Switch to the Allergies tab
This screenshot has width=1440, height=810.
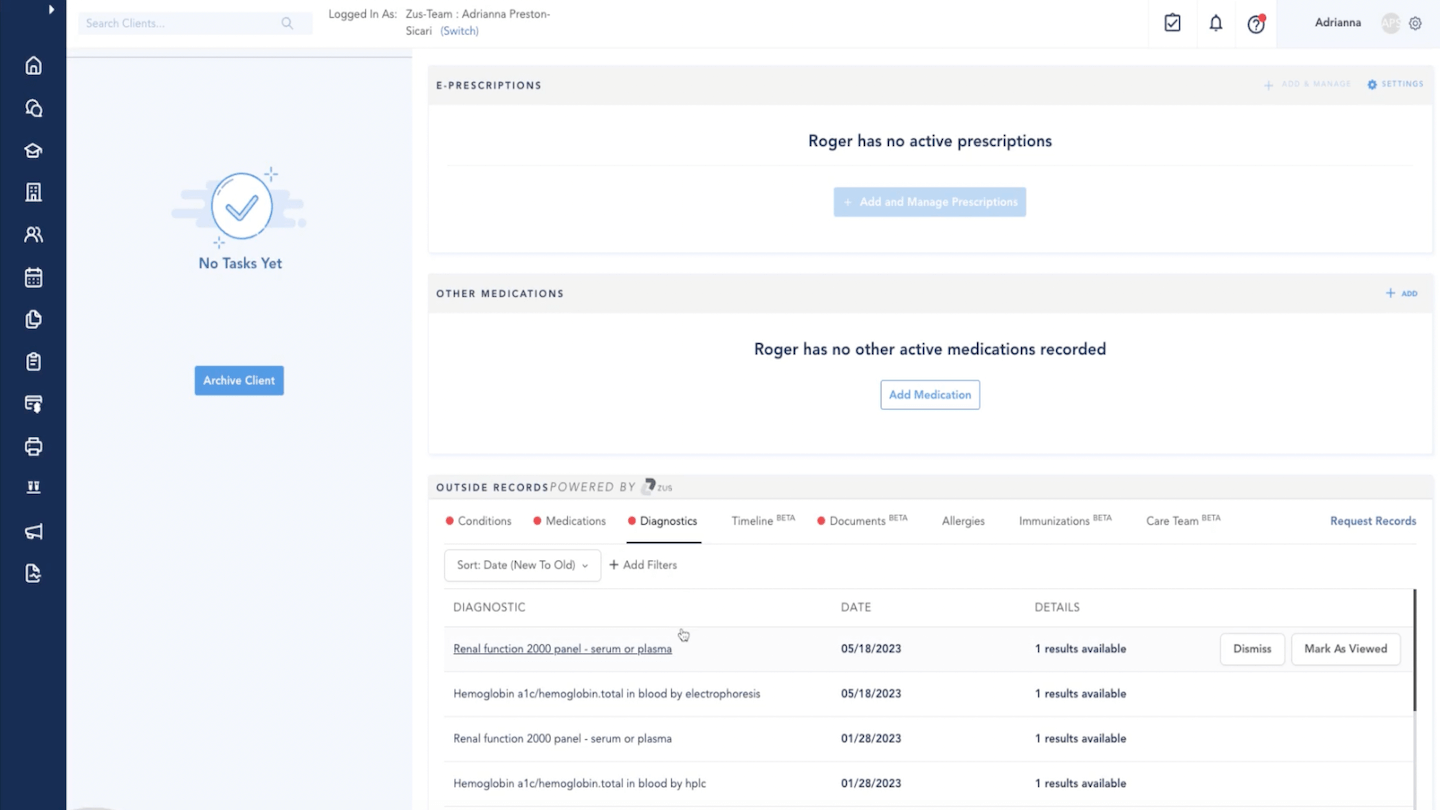tap(963, 521)
